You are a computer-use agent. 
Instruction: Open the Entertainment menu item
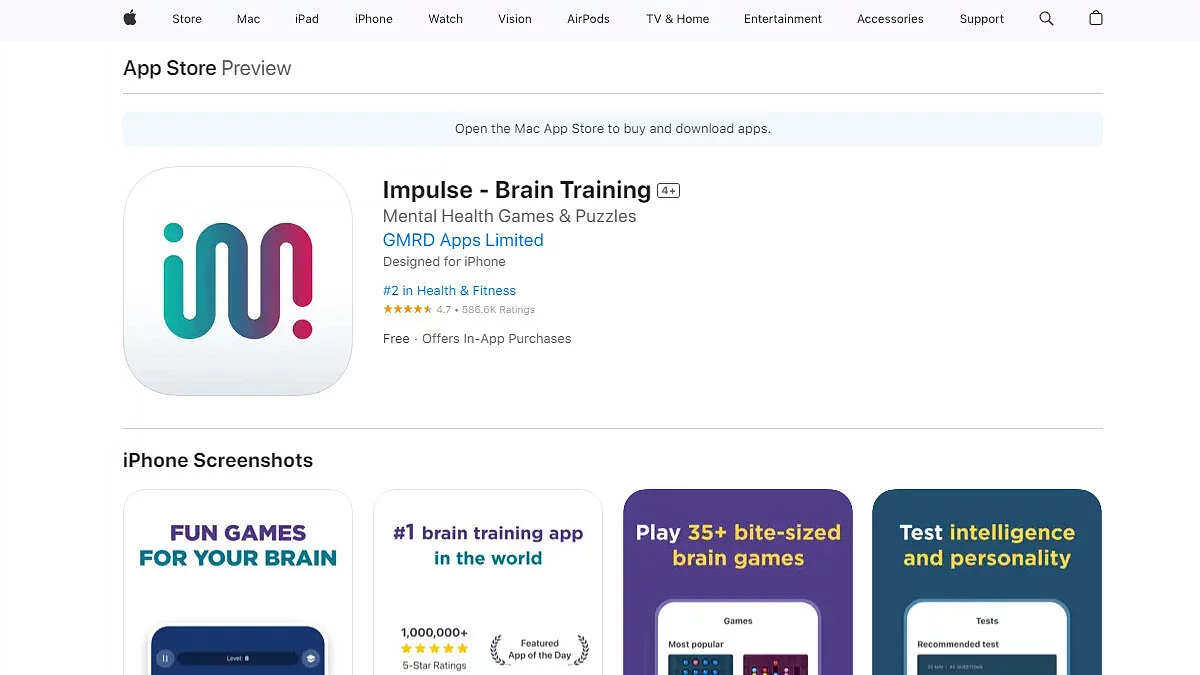[783, 19]
